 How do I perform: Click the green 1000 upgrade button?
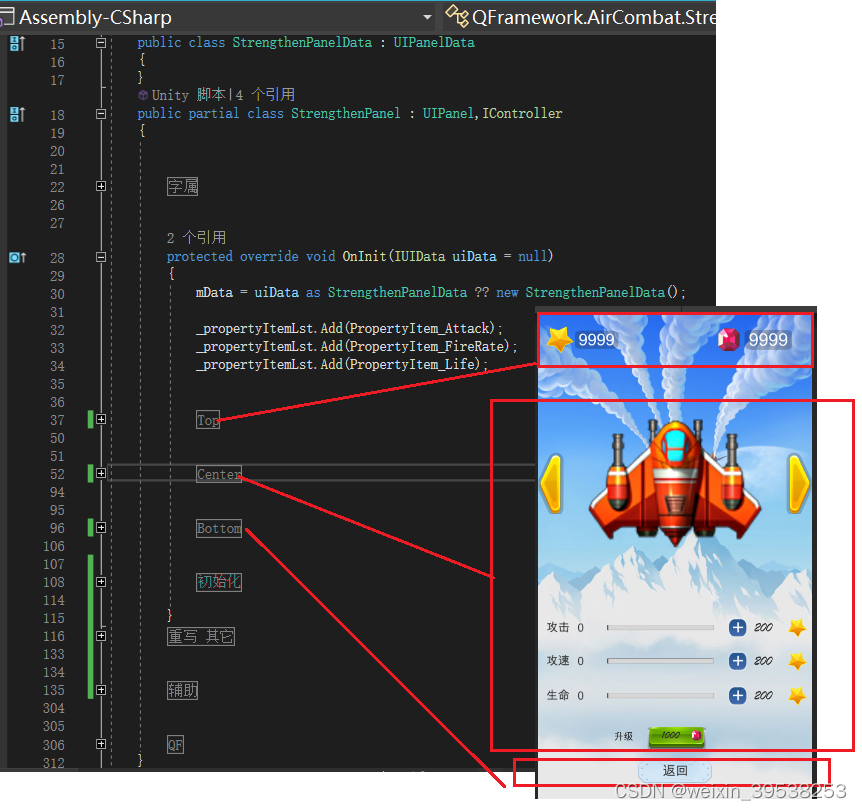(x=677, y=736)
